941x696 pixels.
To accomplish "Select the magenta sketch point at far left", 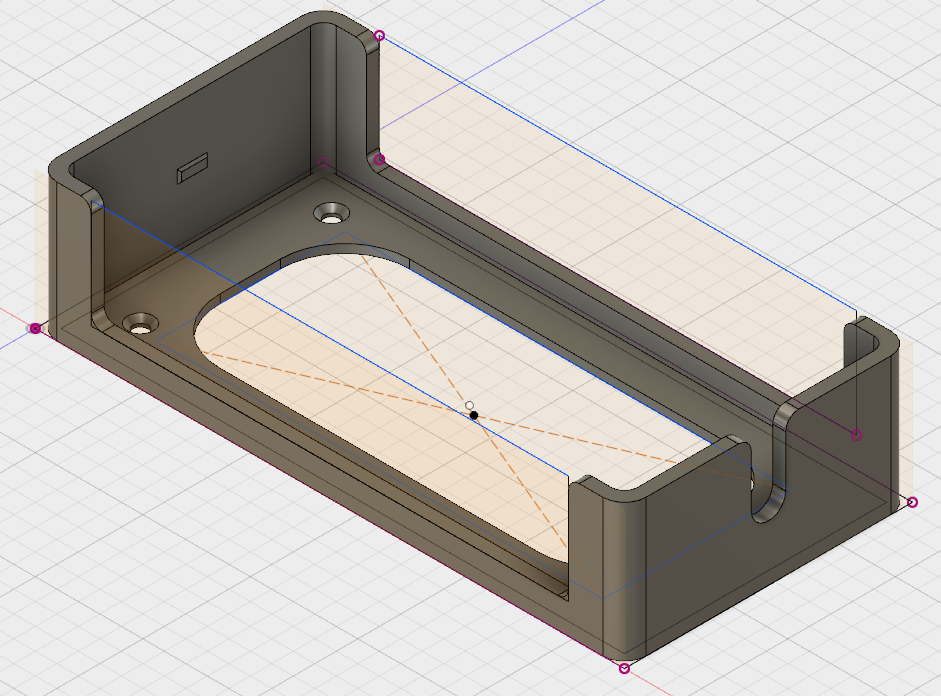I will tap(36, 328).
